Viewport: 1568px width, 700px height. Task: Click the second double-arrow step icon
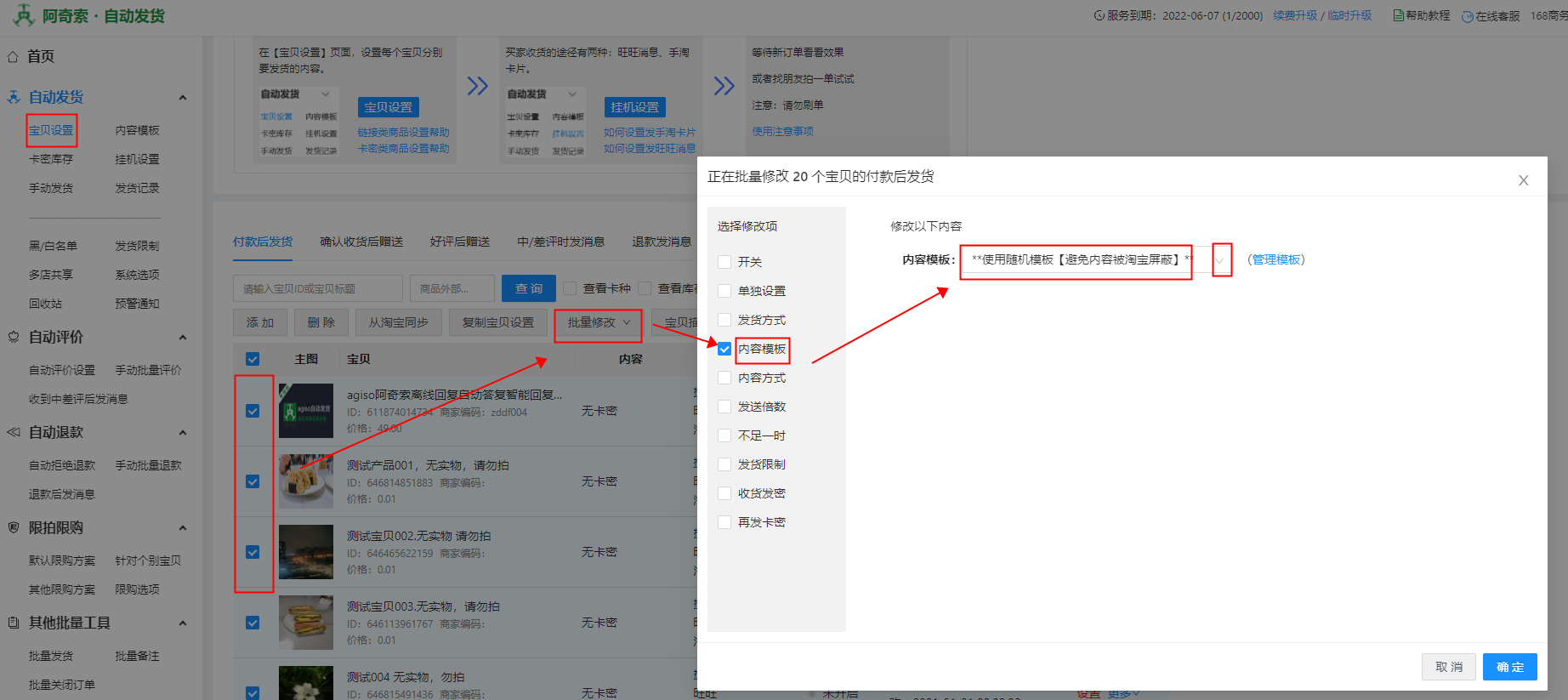point(724,86)
